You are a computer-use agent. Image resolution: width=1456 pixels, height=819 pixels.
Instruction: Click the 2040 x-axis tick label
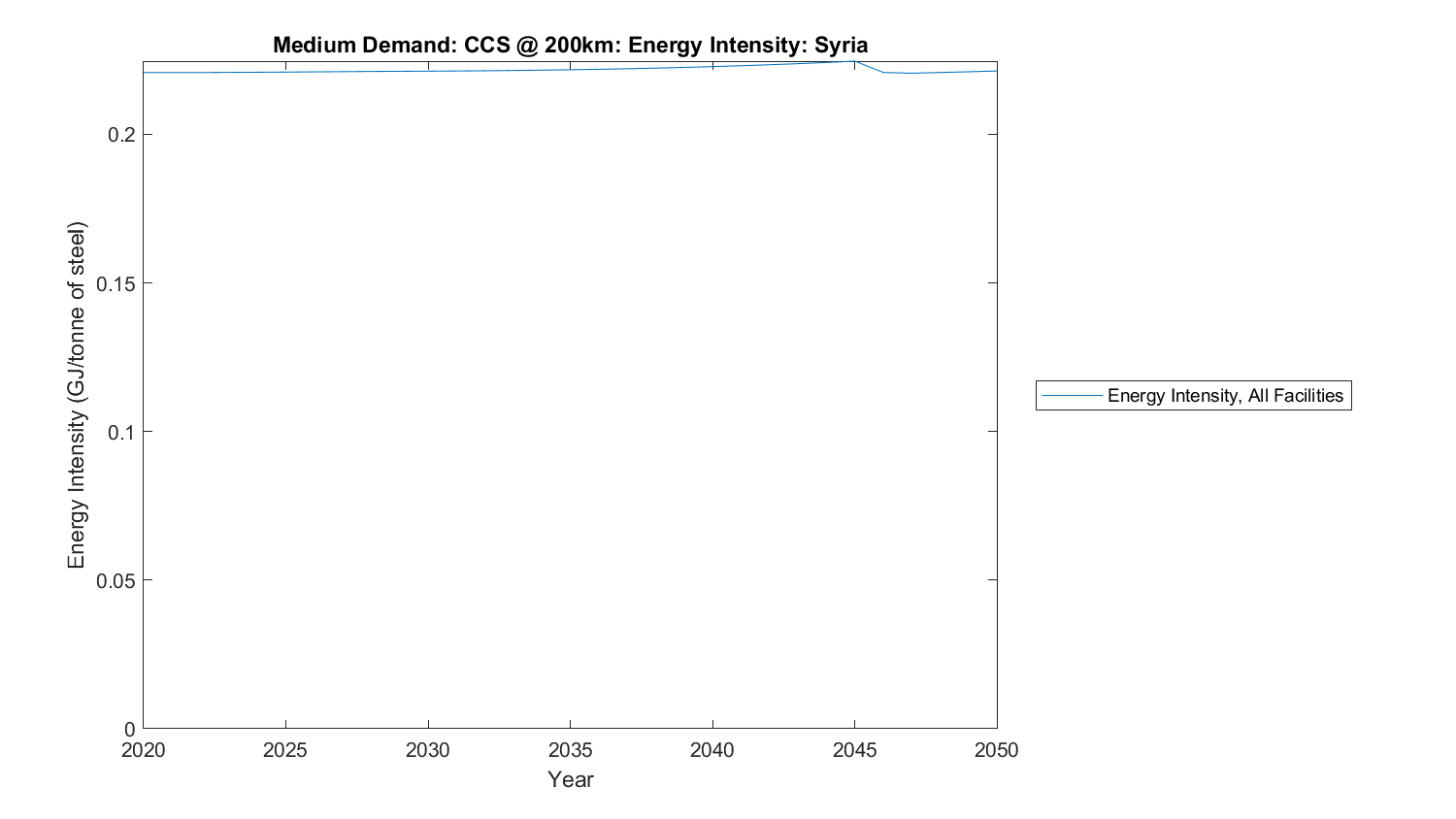click(712, 750)
